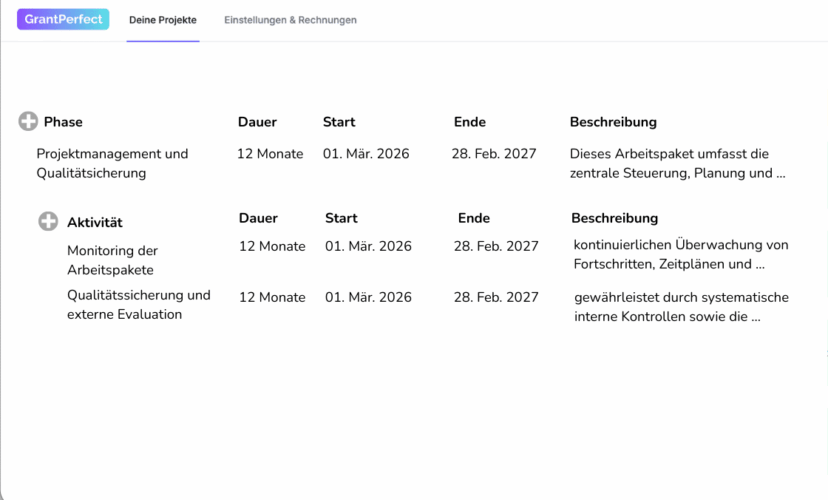Expand the description starting with gewährleistet durch
This screenshot has height=500, width=828.
(x=680, y=307)
